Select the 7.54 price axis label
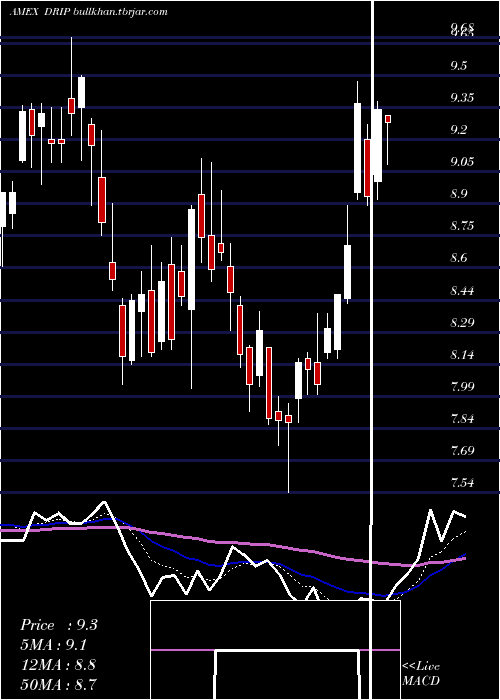 coord(462,483)
